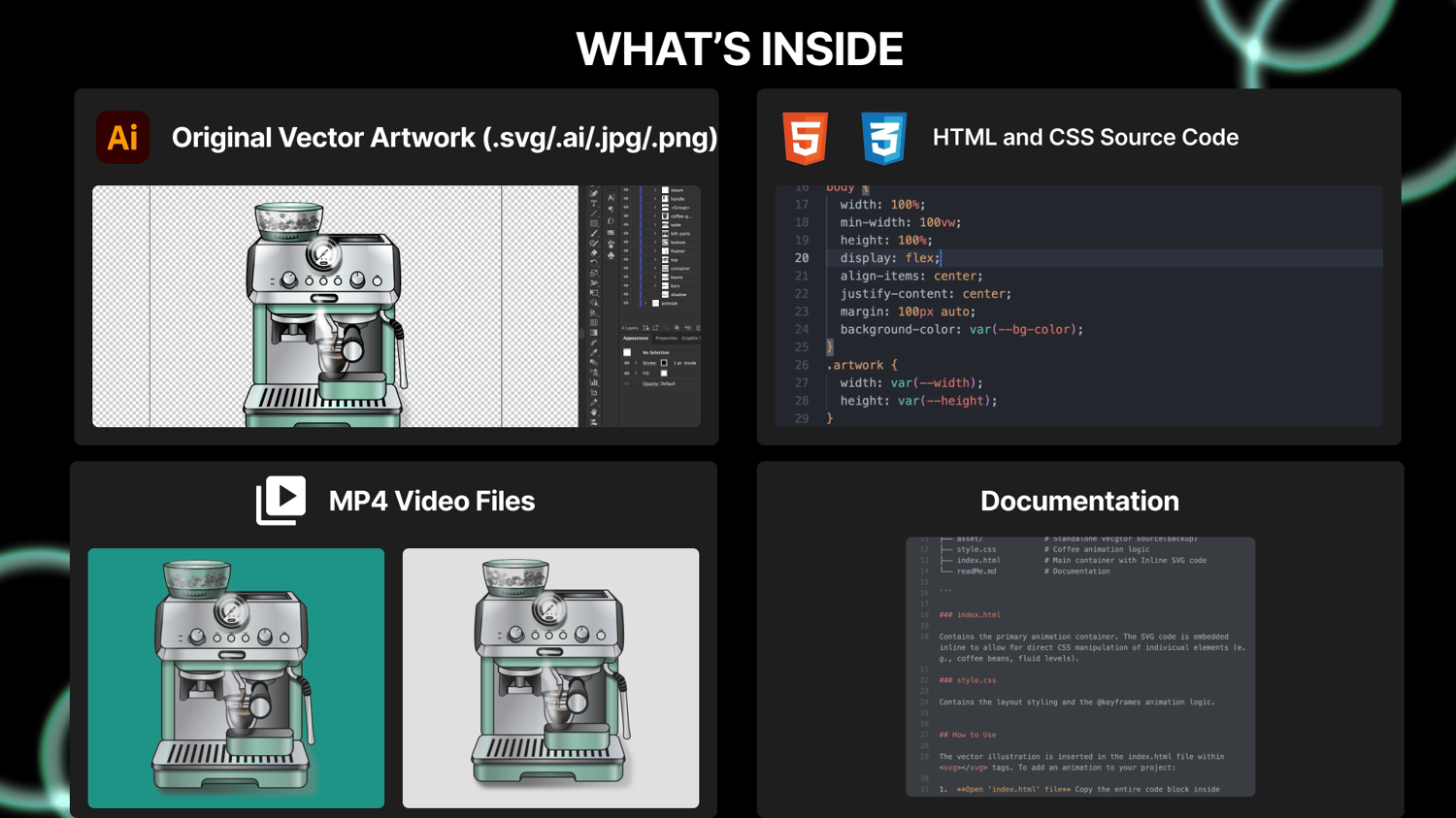Hide the left-parts layer

pos(626,234)
